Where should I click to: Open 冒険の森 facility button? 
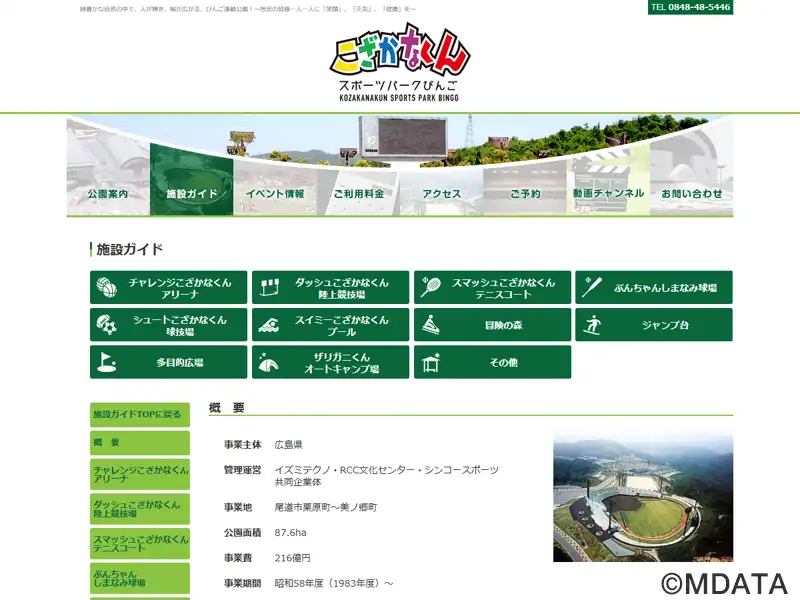(492, 324)
